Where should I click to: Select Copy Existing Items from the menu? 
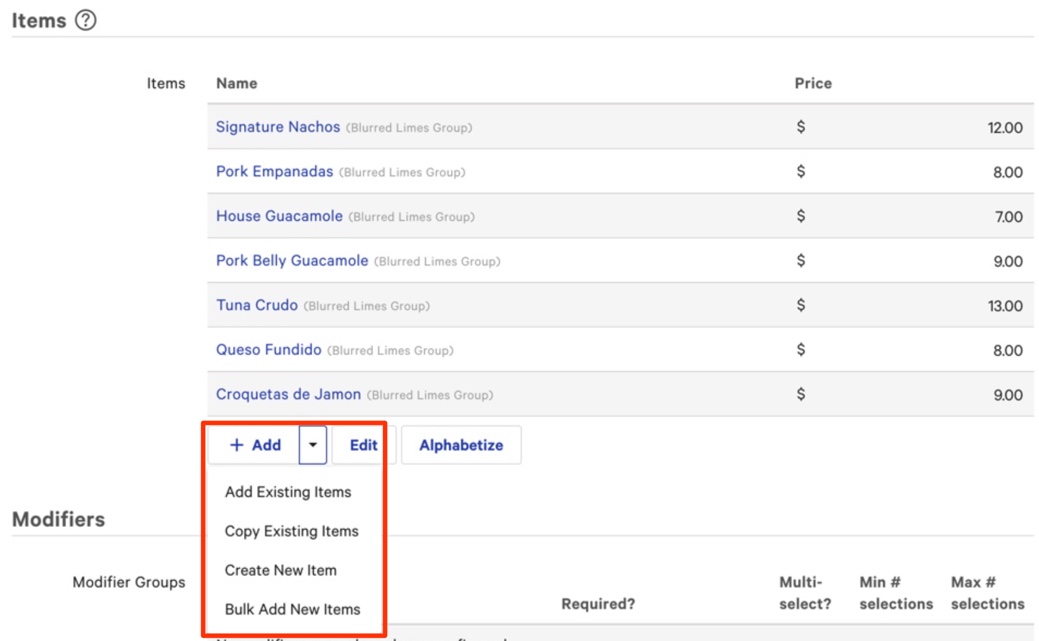pos(289,531)
